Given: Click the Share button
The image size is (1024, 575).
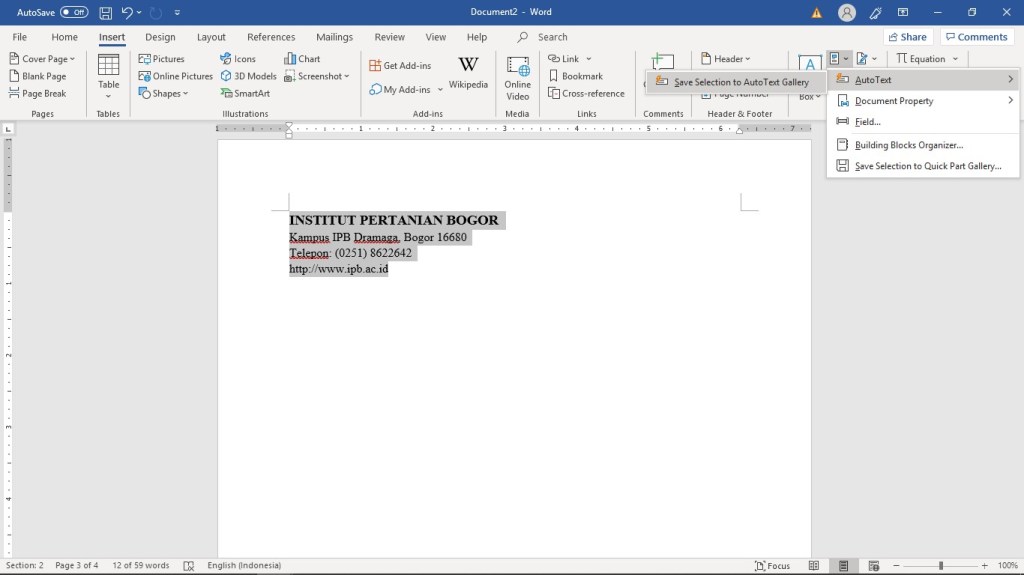Looking at the screenshot, I should 907,37.
